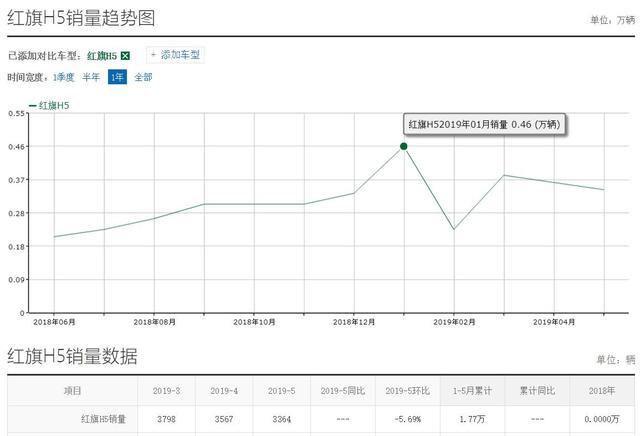Click the 2019-5环比 column header

pos(407,391)
